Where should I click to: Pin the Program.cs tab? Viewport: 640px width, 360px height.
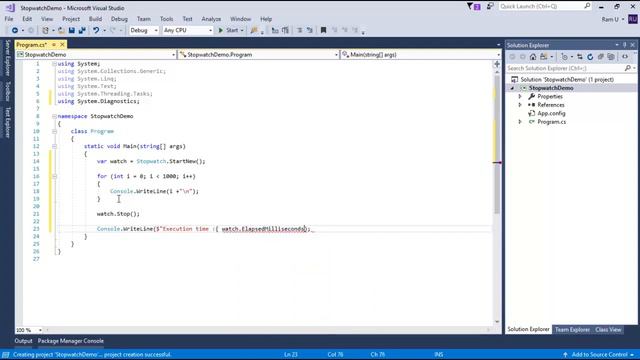click(53, 44)
